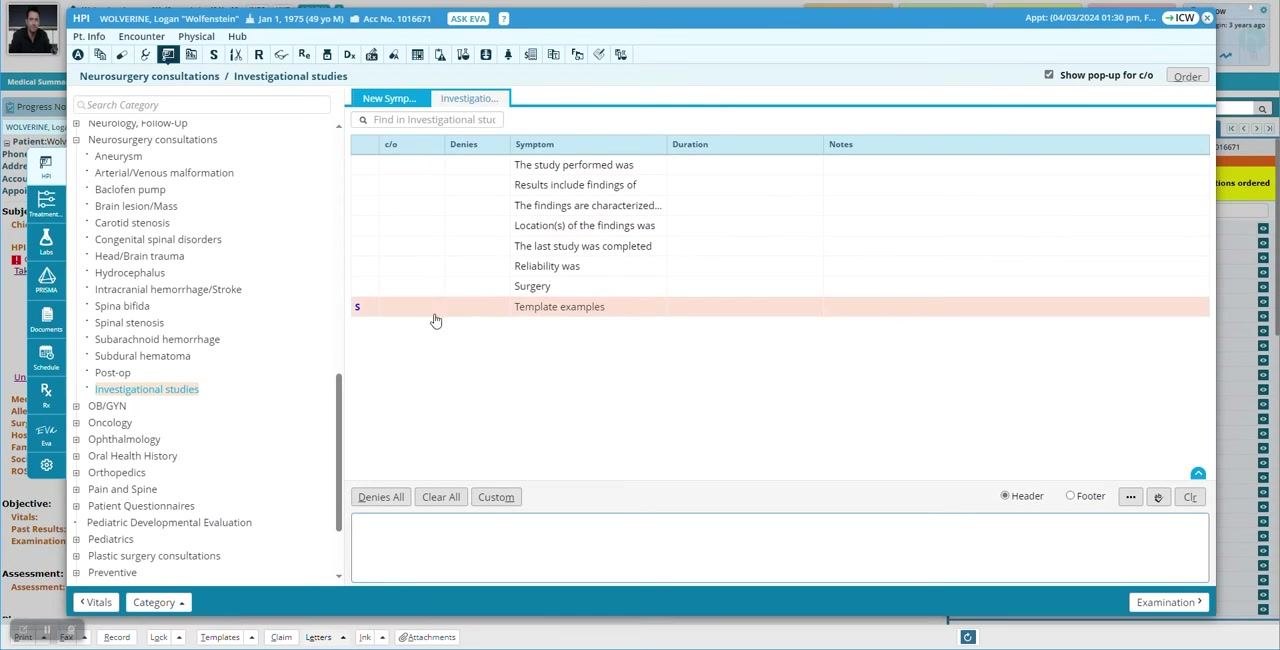Click the lab flasks toolbar icon
Screen dimensions: 1280x650
tap(462, 54)
